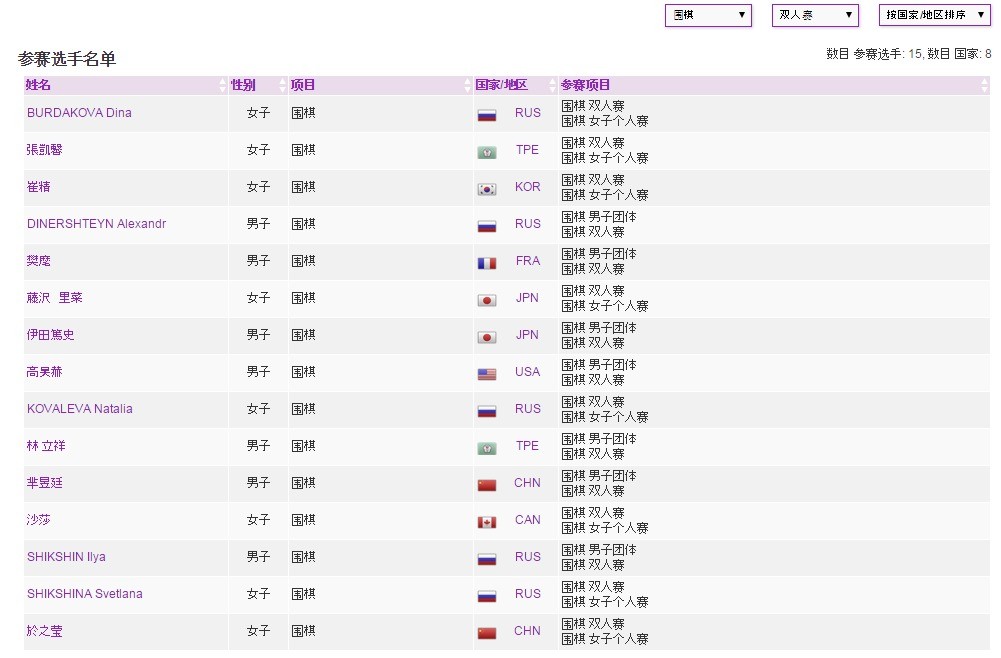The image size is (1001, 658).
Task: Click KOR country code link
Action: (x=527, y=187)
